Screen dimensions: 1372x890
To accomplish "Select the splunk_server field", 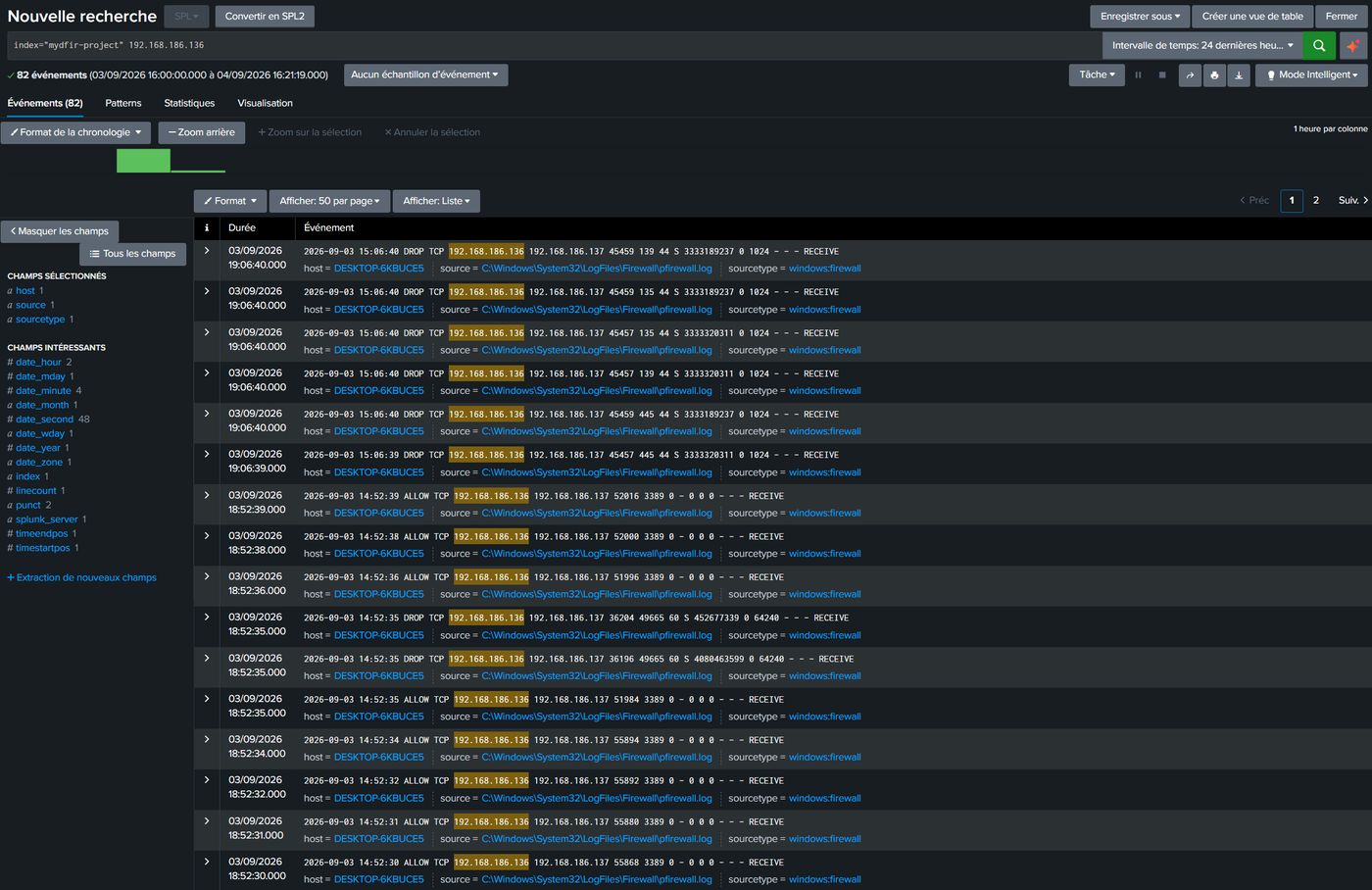I will coord(47,519).
